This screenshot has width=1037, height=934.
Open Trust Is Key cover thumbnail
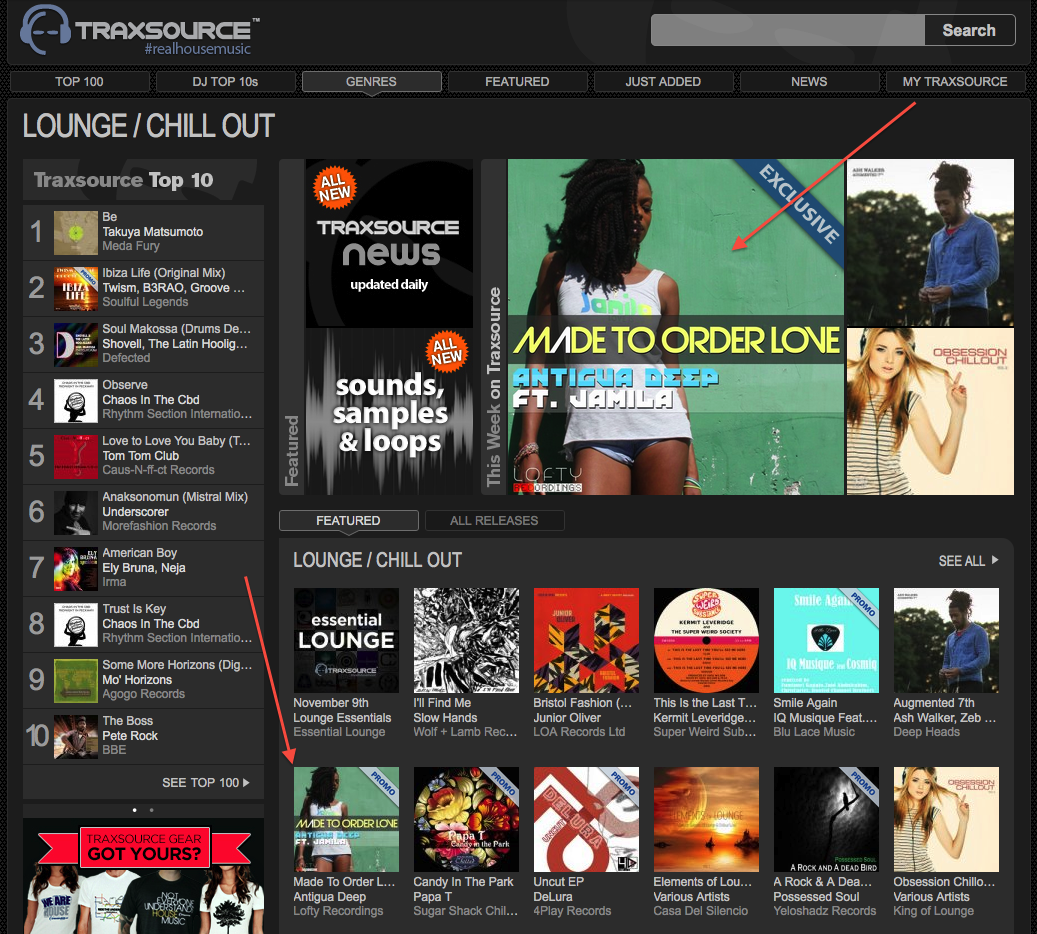tap(76, 625)
